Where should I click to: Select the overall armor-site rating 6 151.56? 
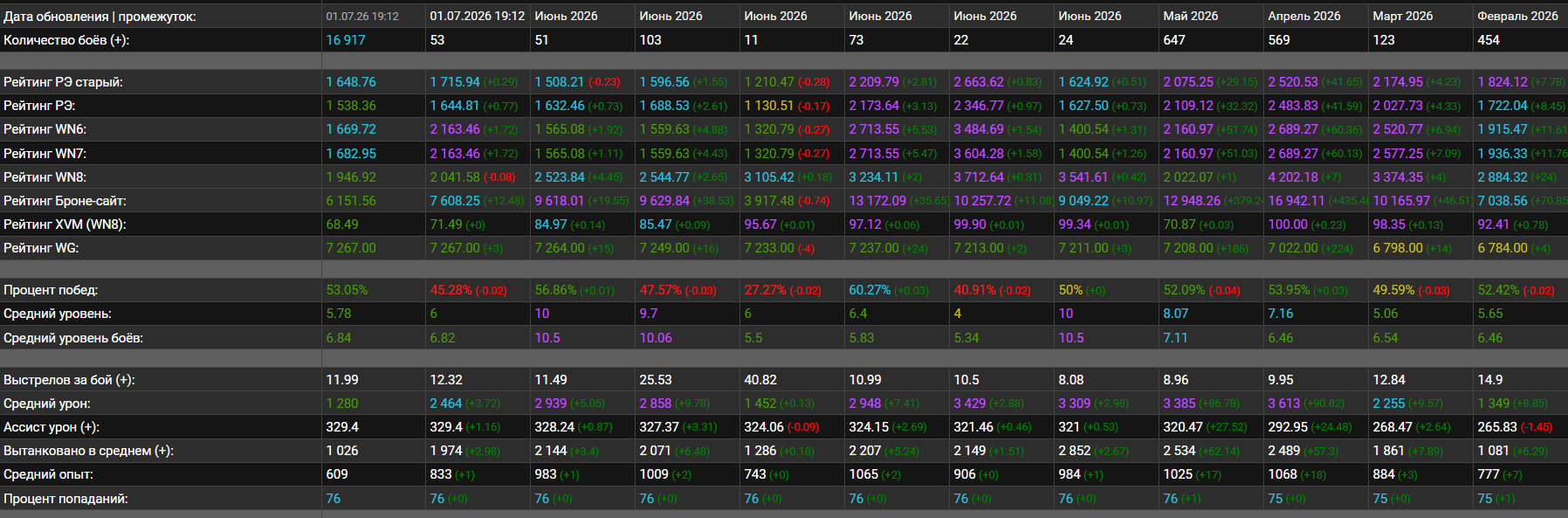(x=351, y=200)
